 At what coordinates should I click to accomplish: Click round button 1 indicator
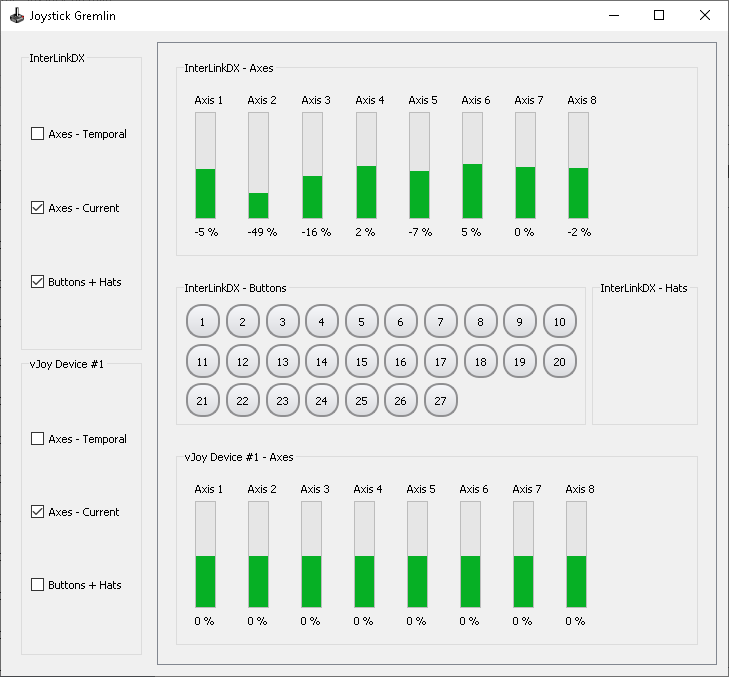click(x=203, y=321)
